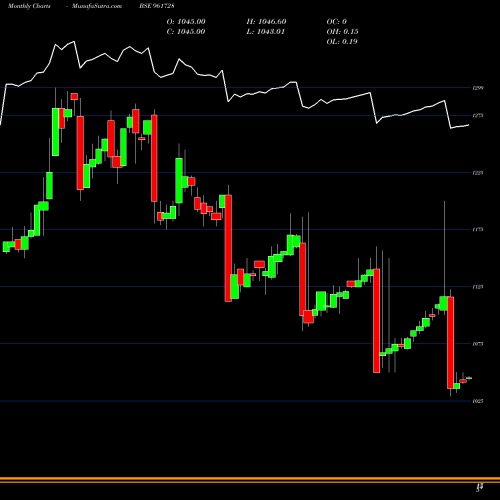Select the open value "O: 1045.00"

(x=186, y=22)
